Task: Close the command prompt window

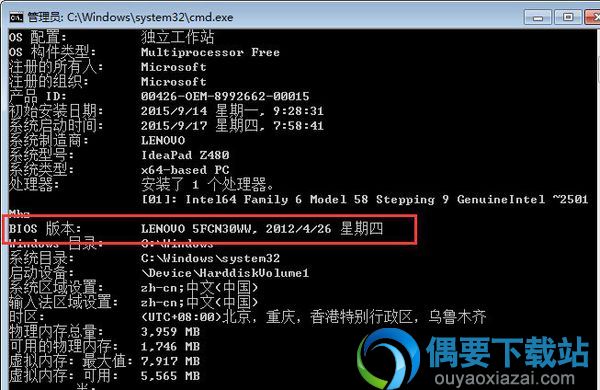Action: click(593, 17)
